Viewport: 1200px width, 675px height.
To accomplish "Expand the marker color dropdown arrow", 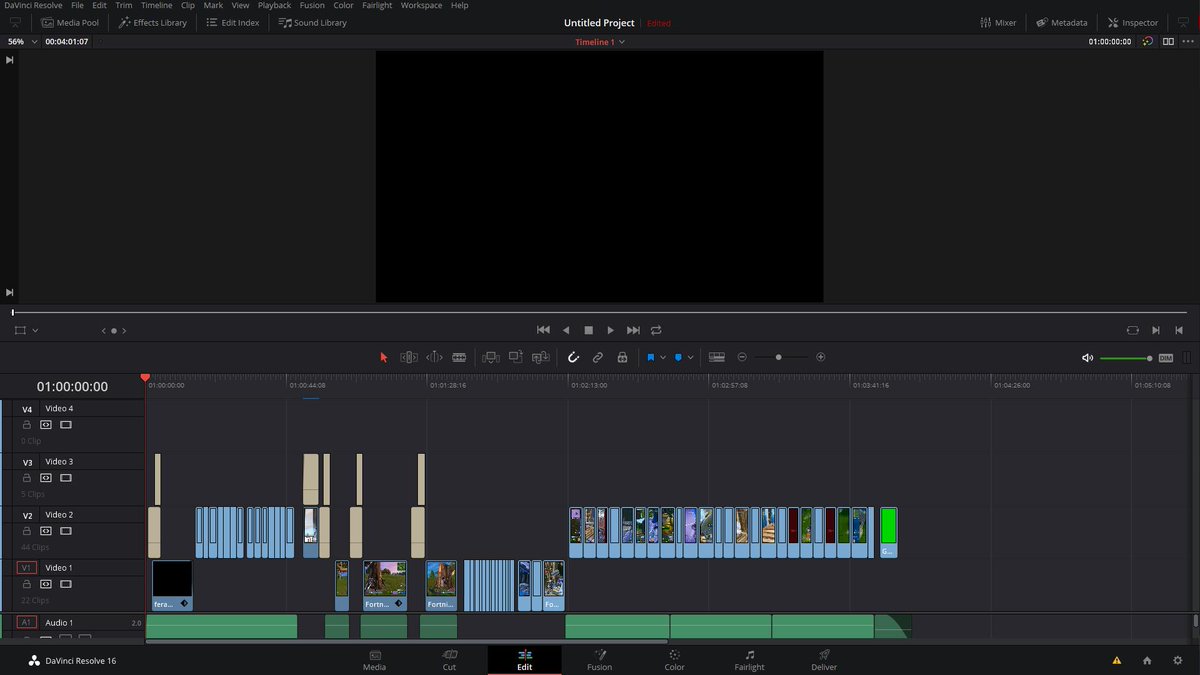I will pyautogui.click(x=691, y=357).
